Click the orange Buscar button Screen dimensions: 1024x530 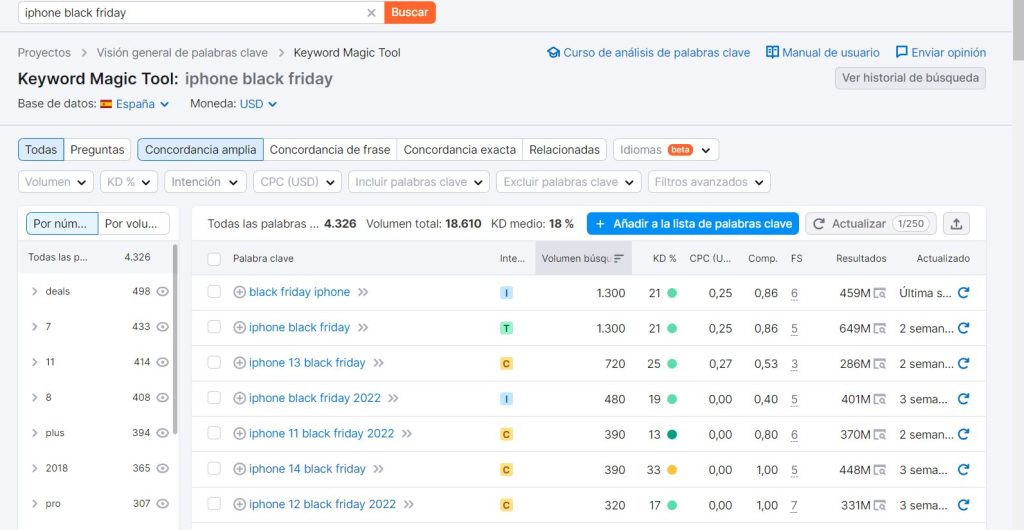click(409, 12)
